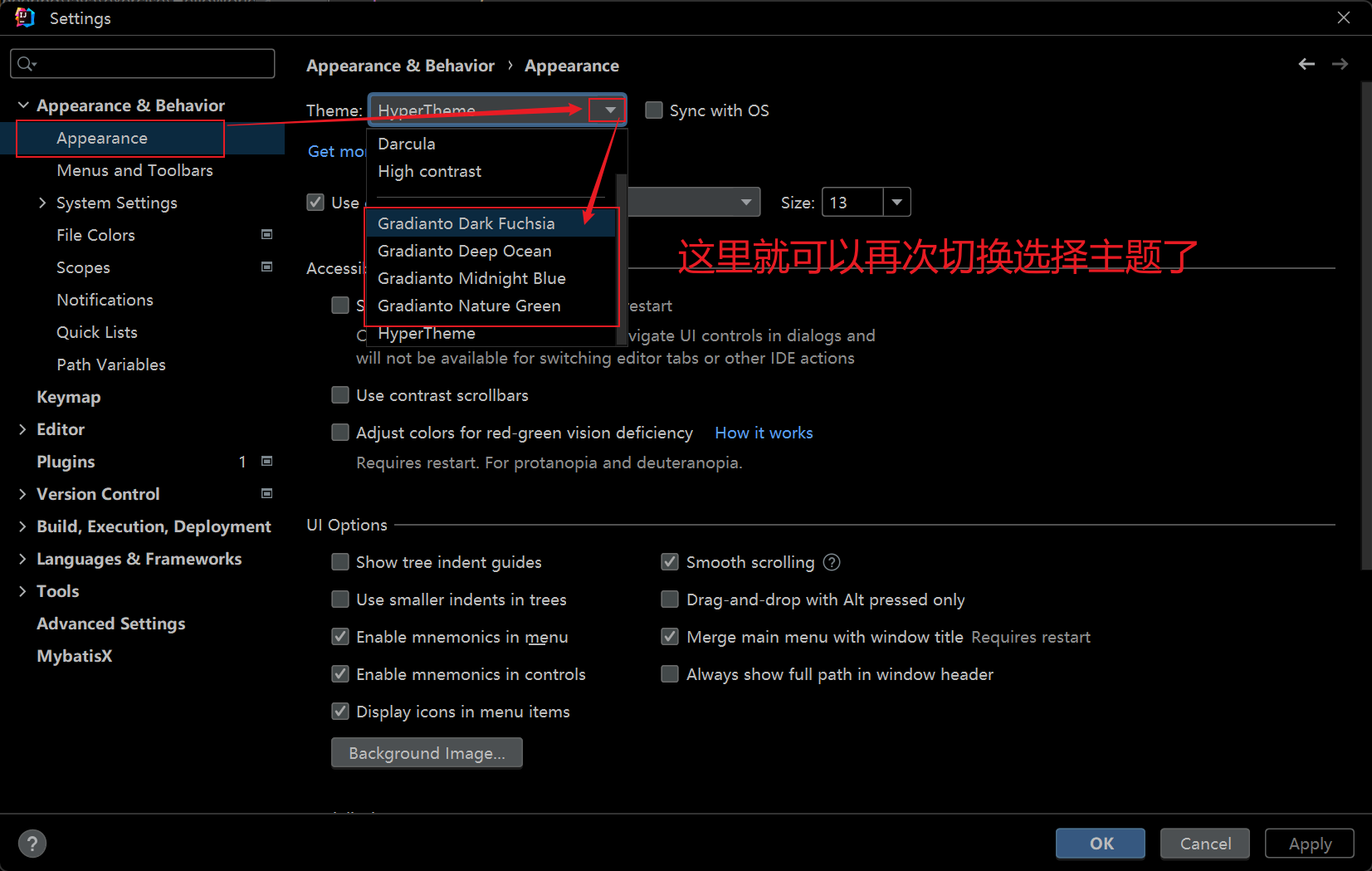Toggle the Theme dropdown arrow
Image resolution: width=1372 pixels, height=871 pixels.
pos(610,110)
